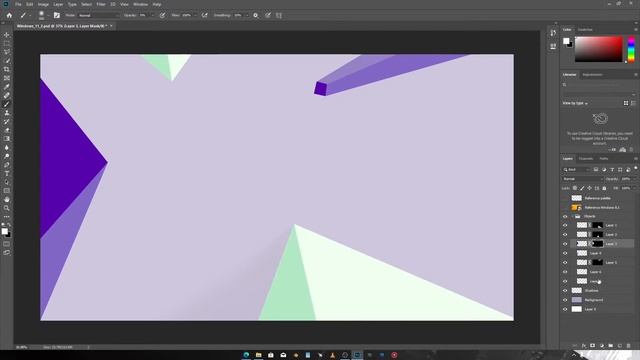Collapse the Objects layer group
The height and width of the screenshot is (360, 640).
pyautogui.click(x=572, y=216)
